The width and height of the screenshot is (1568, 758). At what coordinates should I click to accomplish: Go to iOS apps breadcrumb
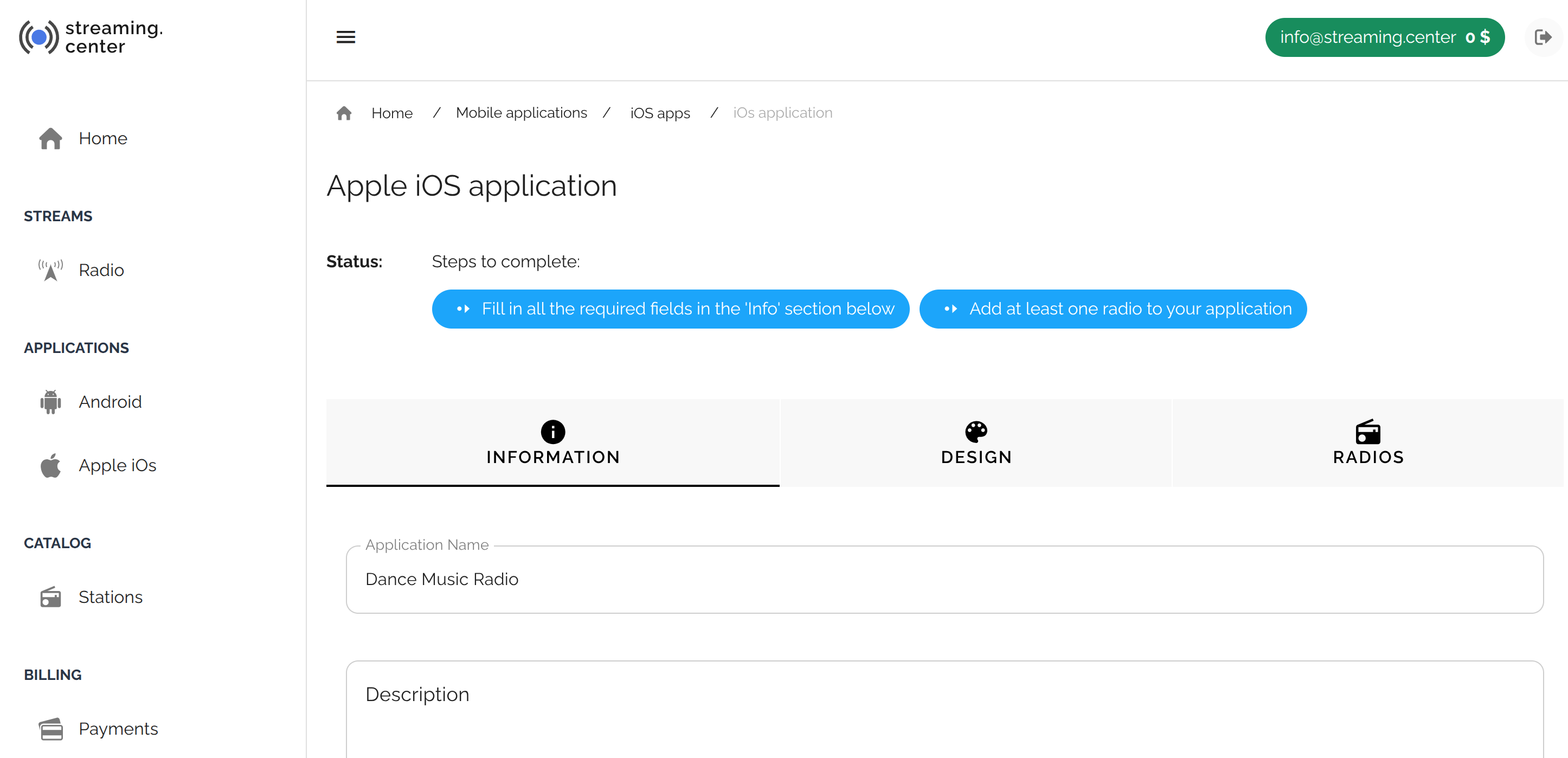click(x=660, y=113)
